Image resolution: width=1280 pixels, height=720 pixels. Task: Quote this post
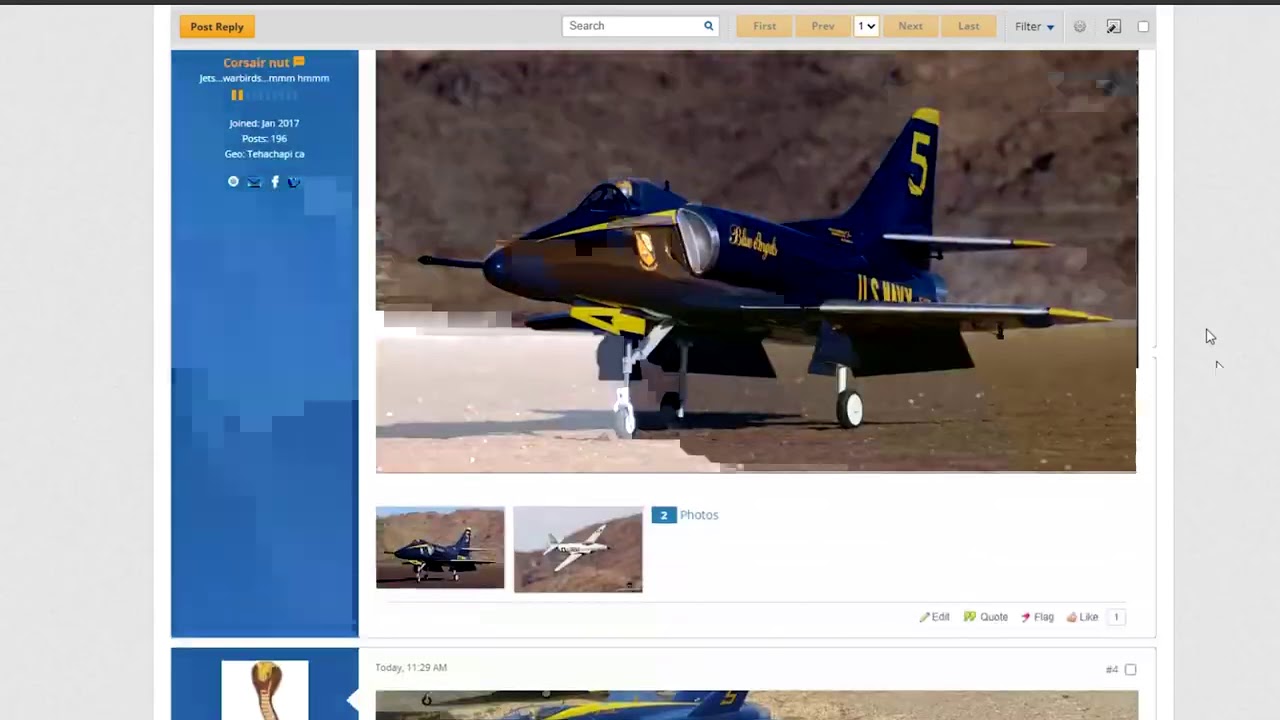point(986,617)
